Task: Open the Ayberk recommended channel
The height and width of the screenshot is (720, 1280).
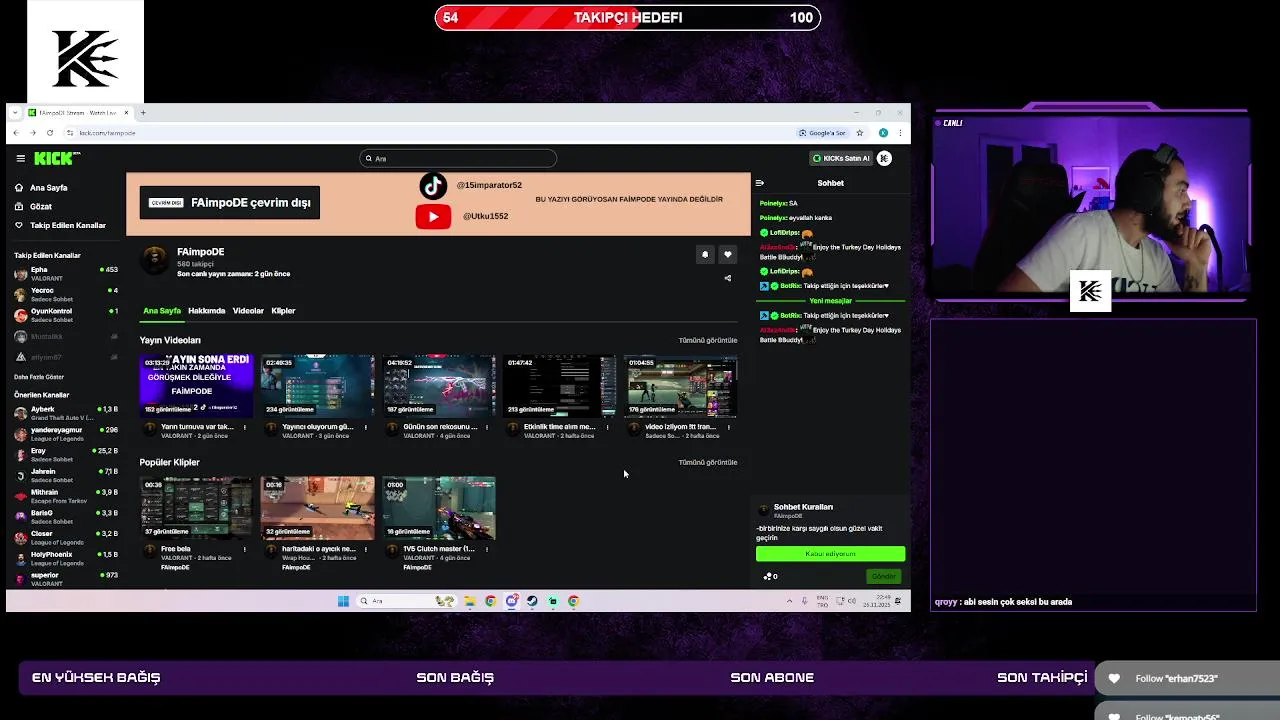Action: pos(66,413)
